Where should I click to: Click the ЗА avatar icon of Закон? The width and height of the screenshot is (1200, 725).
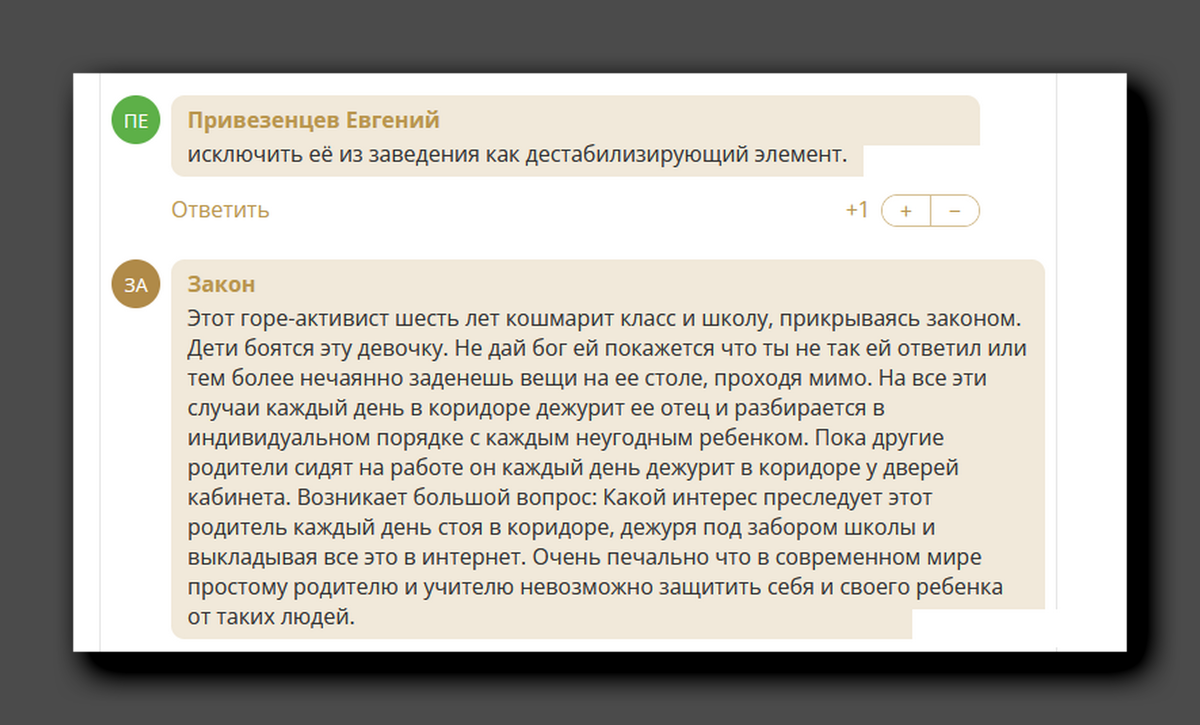coord(135,285)
